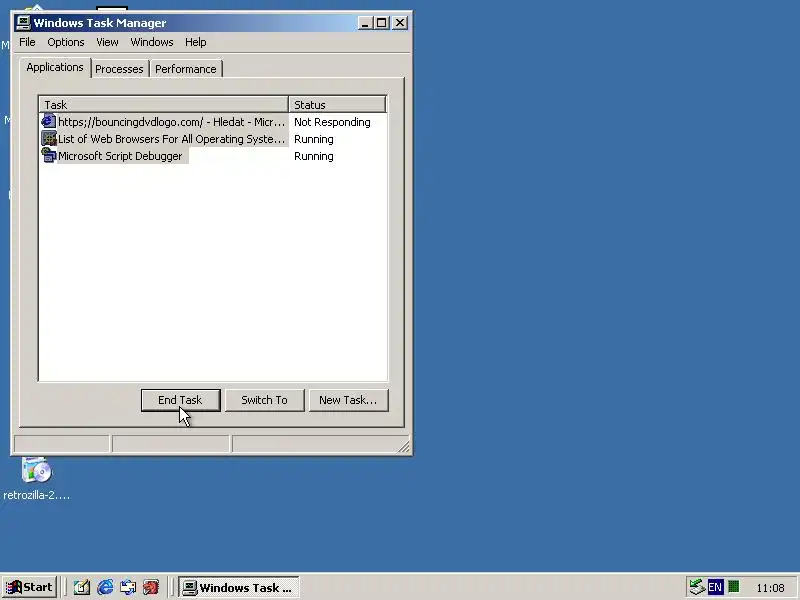The width and height of the screenshot is (800, 600).
Task: Select the bouncingdvdlogo.com task row
Action: 213,121
